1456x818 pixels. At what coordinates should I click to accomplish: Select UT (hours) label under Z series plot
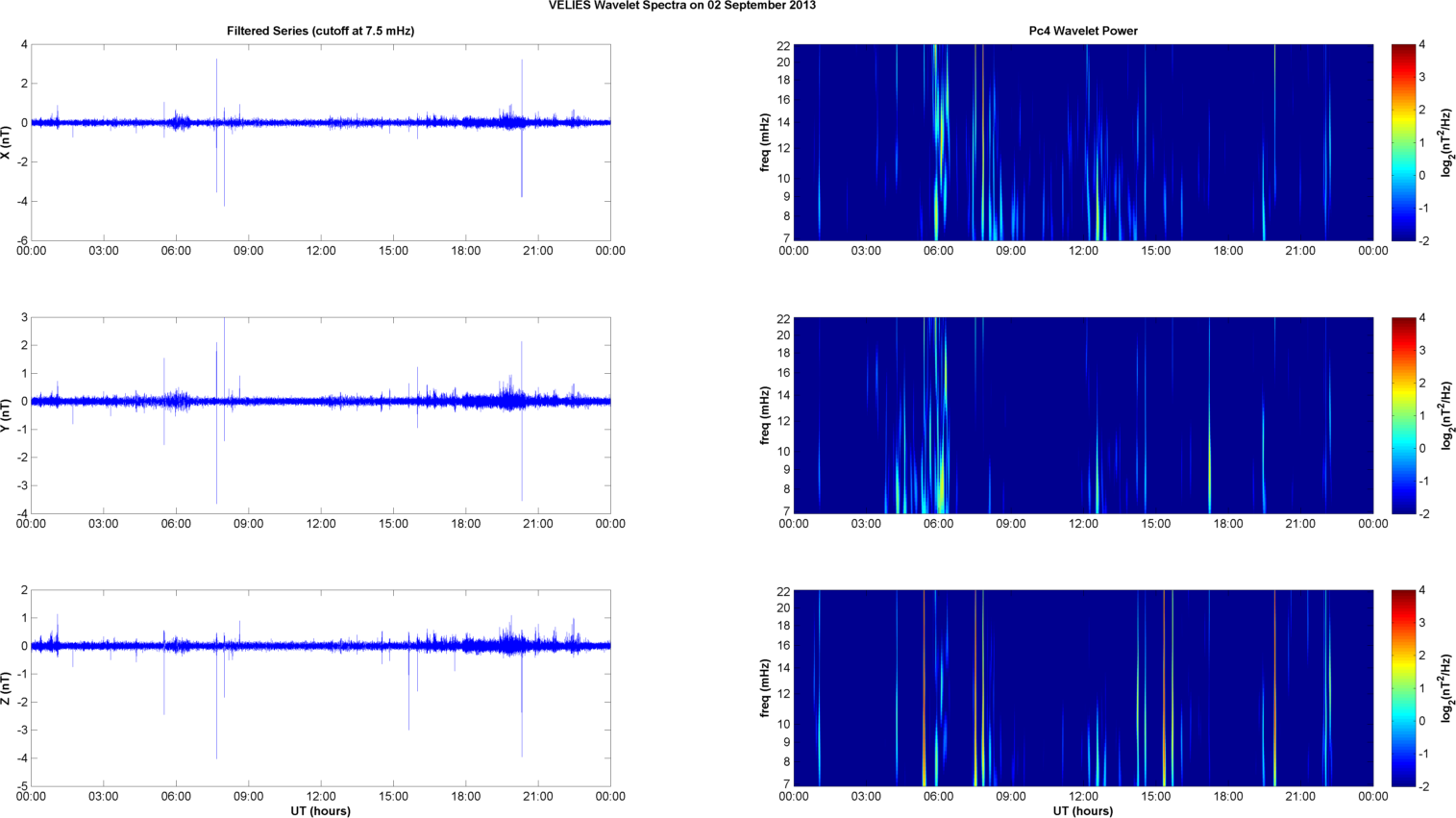320,810
